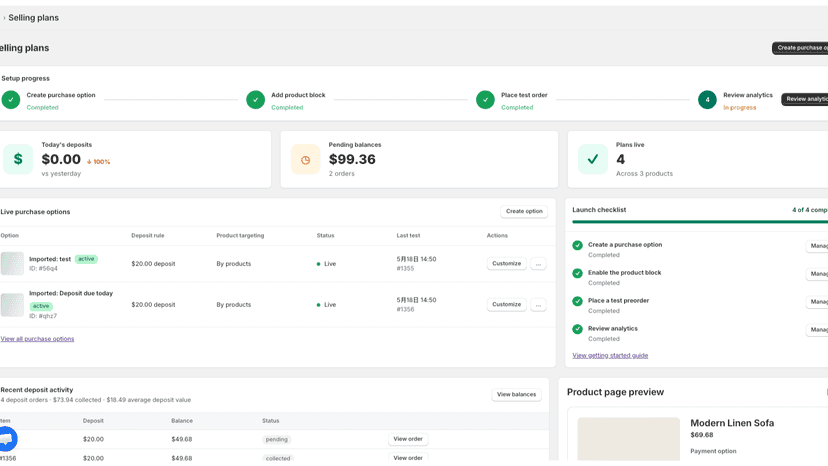Screen dimensions: 828x466
Task: Click ID #qhz7 text
Action: point(43,316)
